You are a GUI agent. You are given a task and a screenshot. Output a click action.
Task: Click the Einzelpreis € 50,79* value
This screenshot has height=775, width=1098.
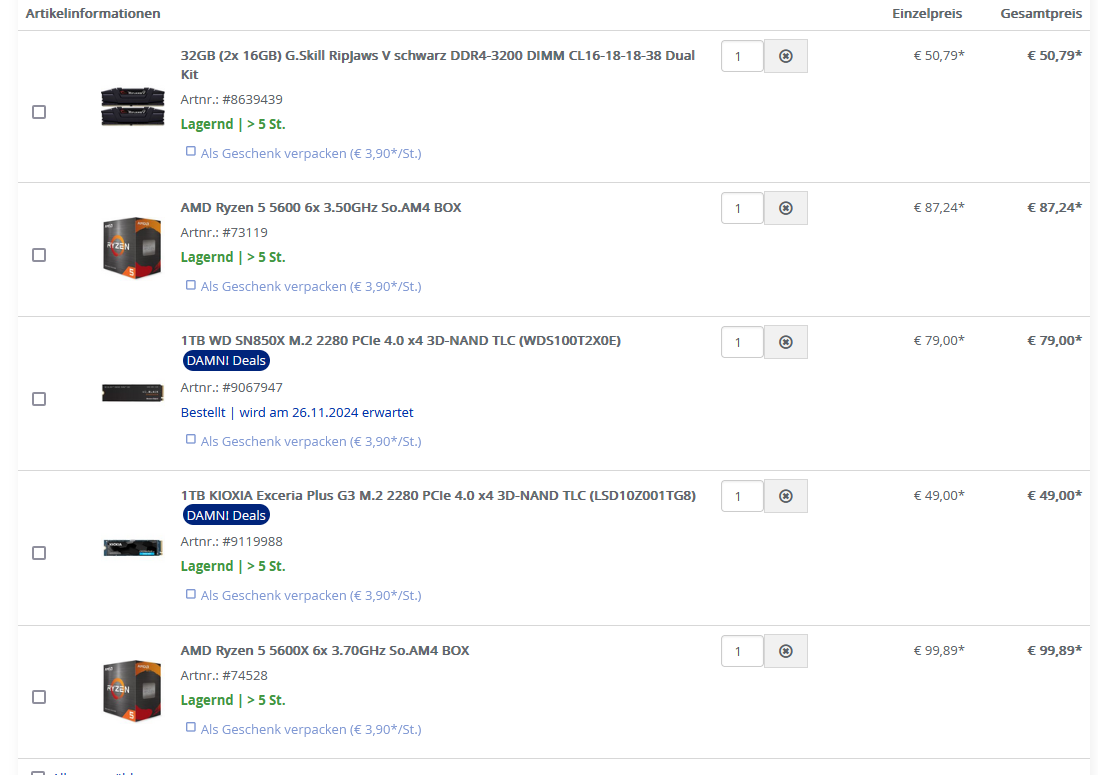pyautogui.click(x=939, y=55)
